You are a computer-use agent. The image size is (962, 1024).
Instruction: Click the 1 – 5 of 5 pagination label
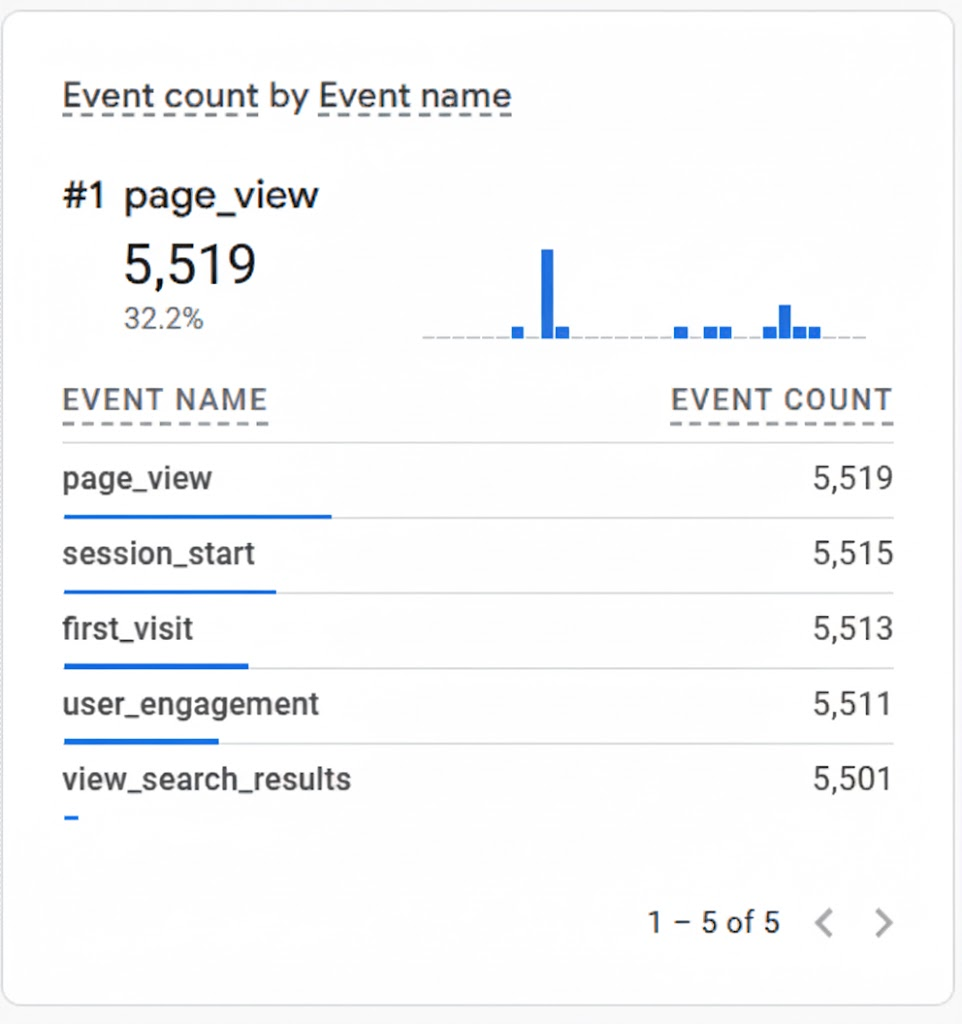[x=714, y=922]
